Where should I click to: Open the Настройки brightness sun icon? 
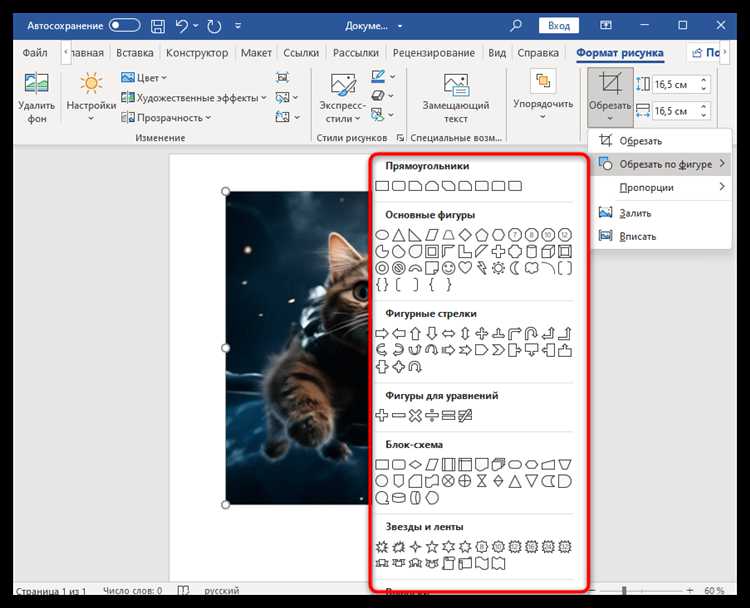coord(91,83)
